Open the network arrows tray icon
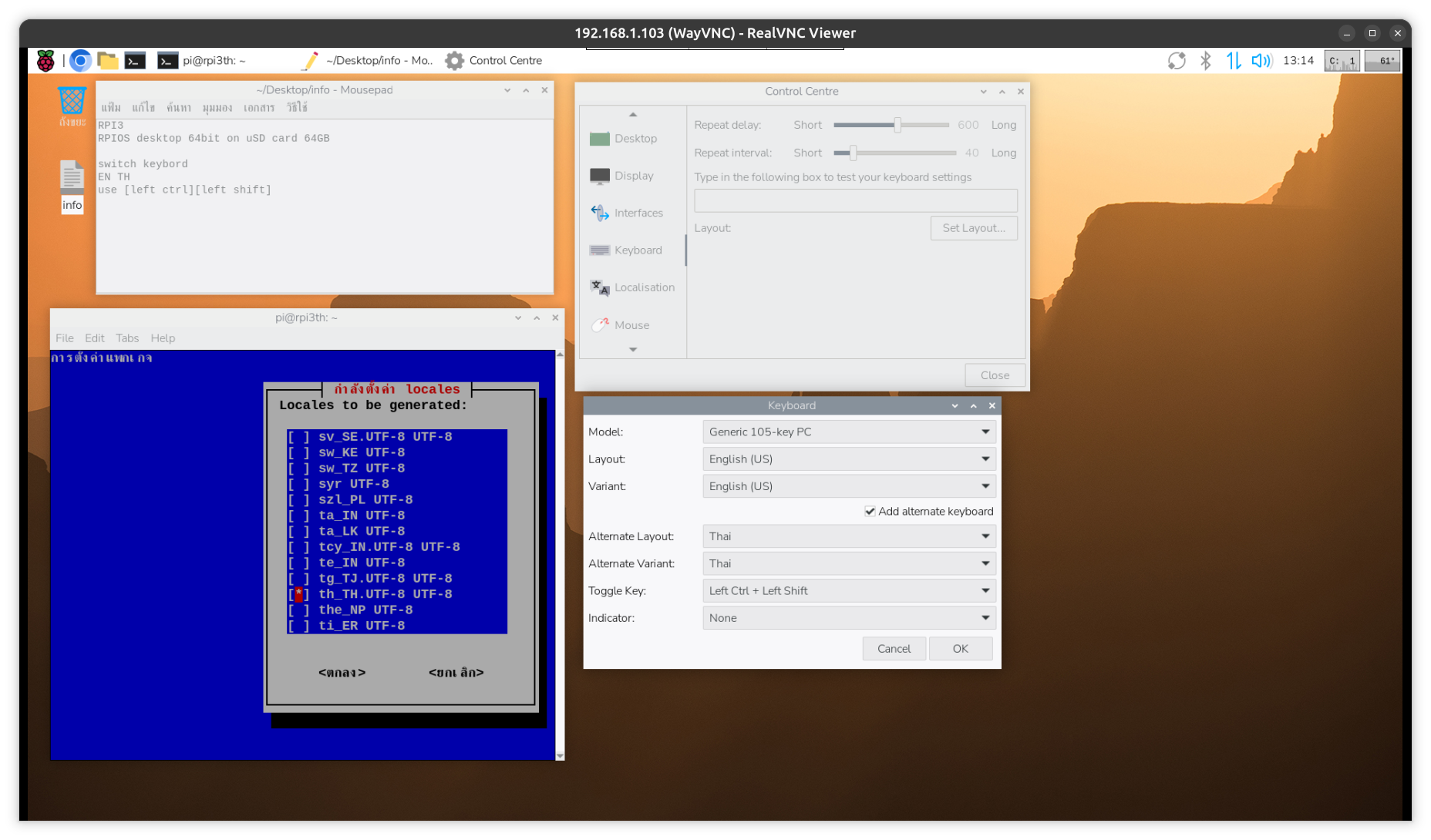 pyautogui.click(x=1234, y=60)
